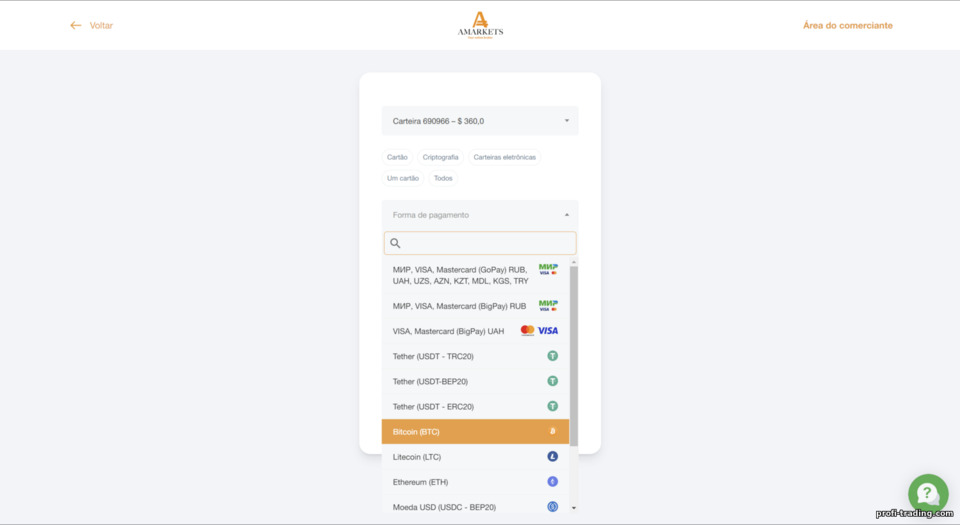Click the USDC coin icon

coord(552,507)
